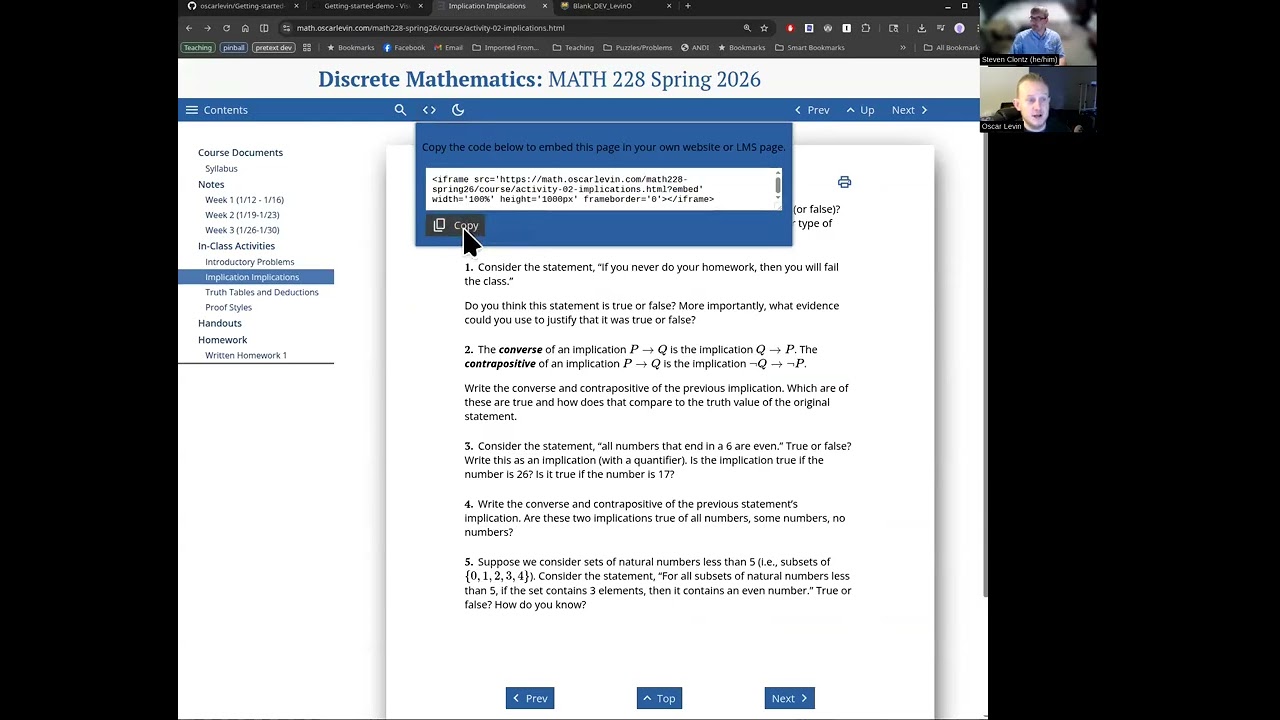Switch to the oscarlevin/Getting-started GitHub tab
Viewport: 1280px width, 720px height.
click(242, 6)
